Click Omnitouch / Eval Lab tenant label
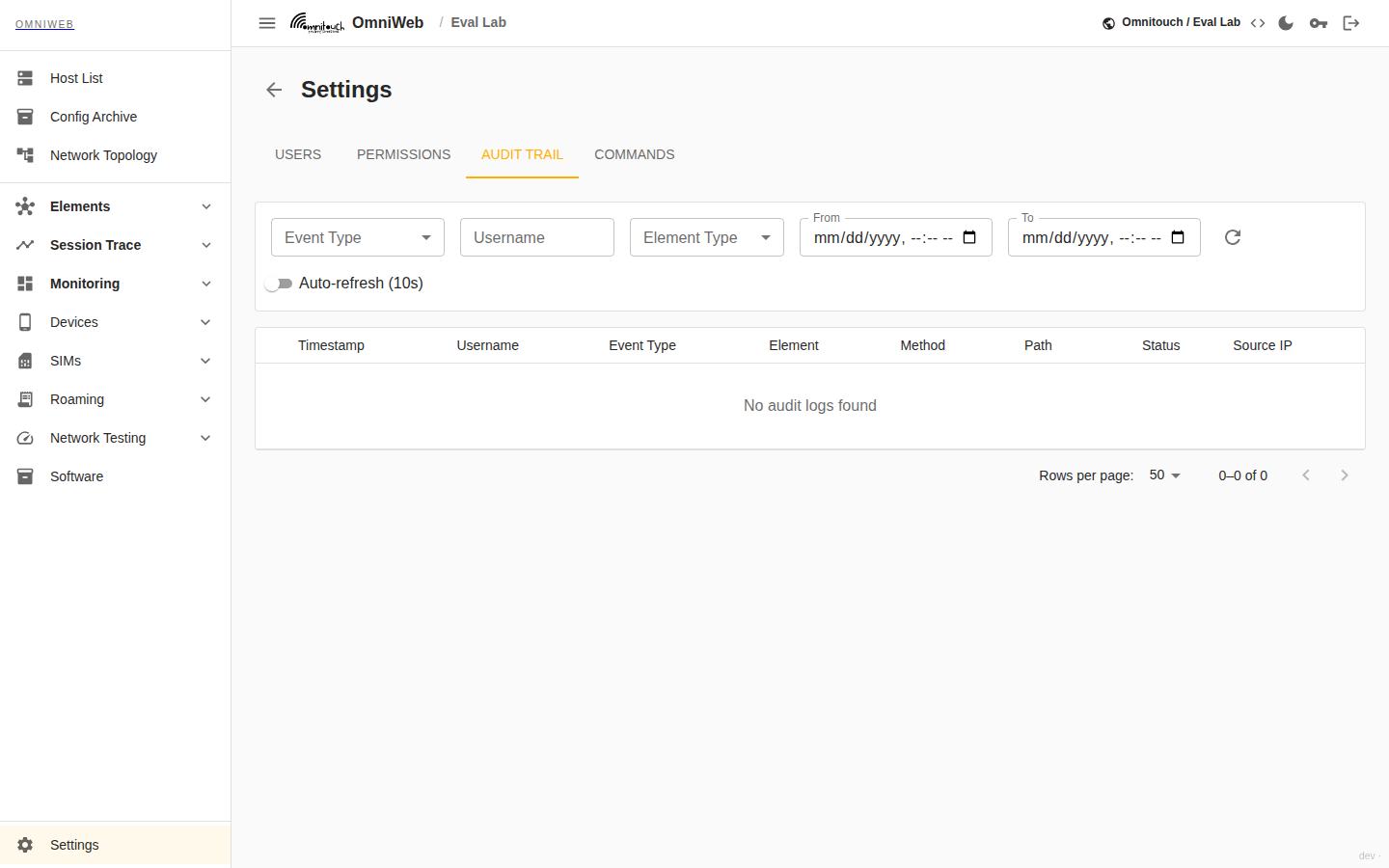Screen dimensions: 1389x868 pos(1181,22)
